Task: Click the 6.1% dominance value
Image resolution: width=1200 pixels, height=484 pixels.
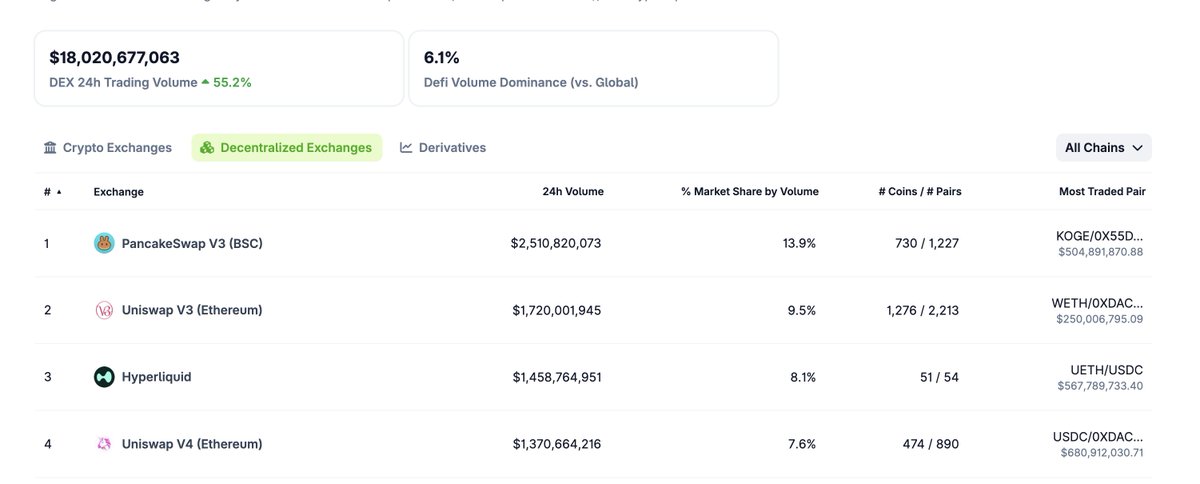Action: pyautogui.click(x=442, y=57)
